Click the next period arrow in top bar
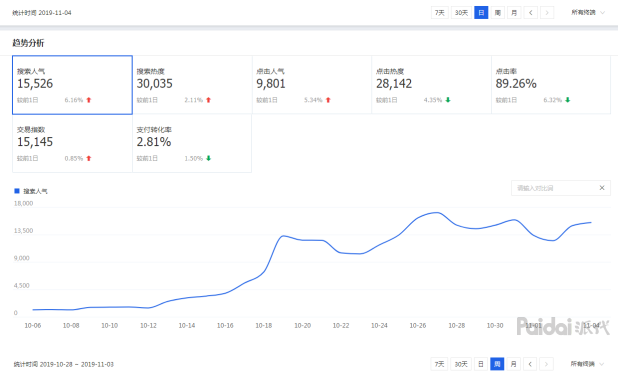 547,13
